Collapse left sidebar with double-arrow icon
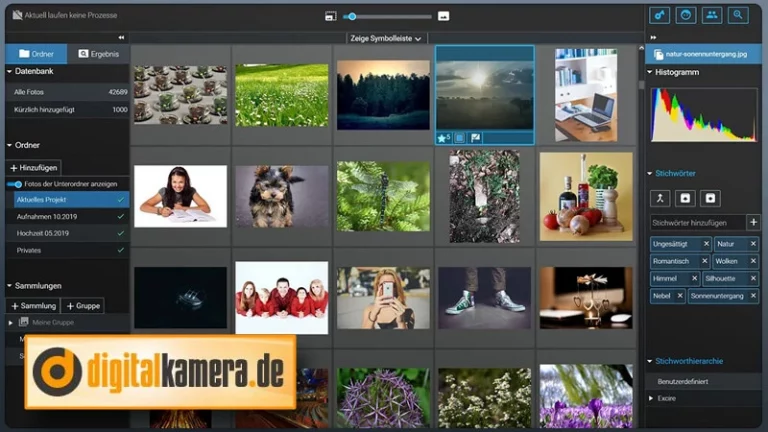768x432 pixels. [121, 38]
